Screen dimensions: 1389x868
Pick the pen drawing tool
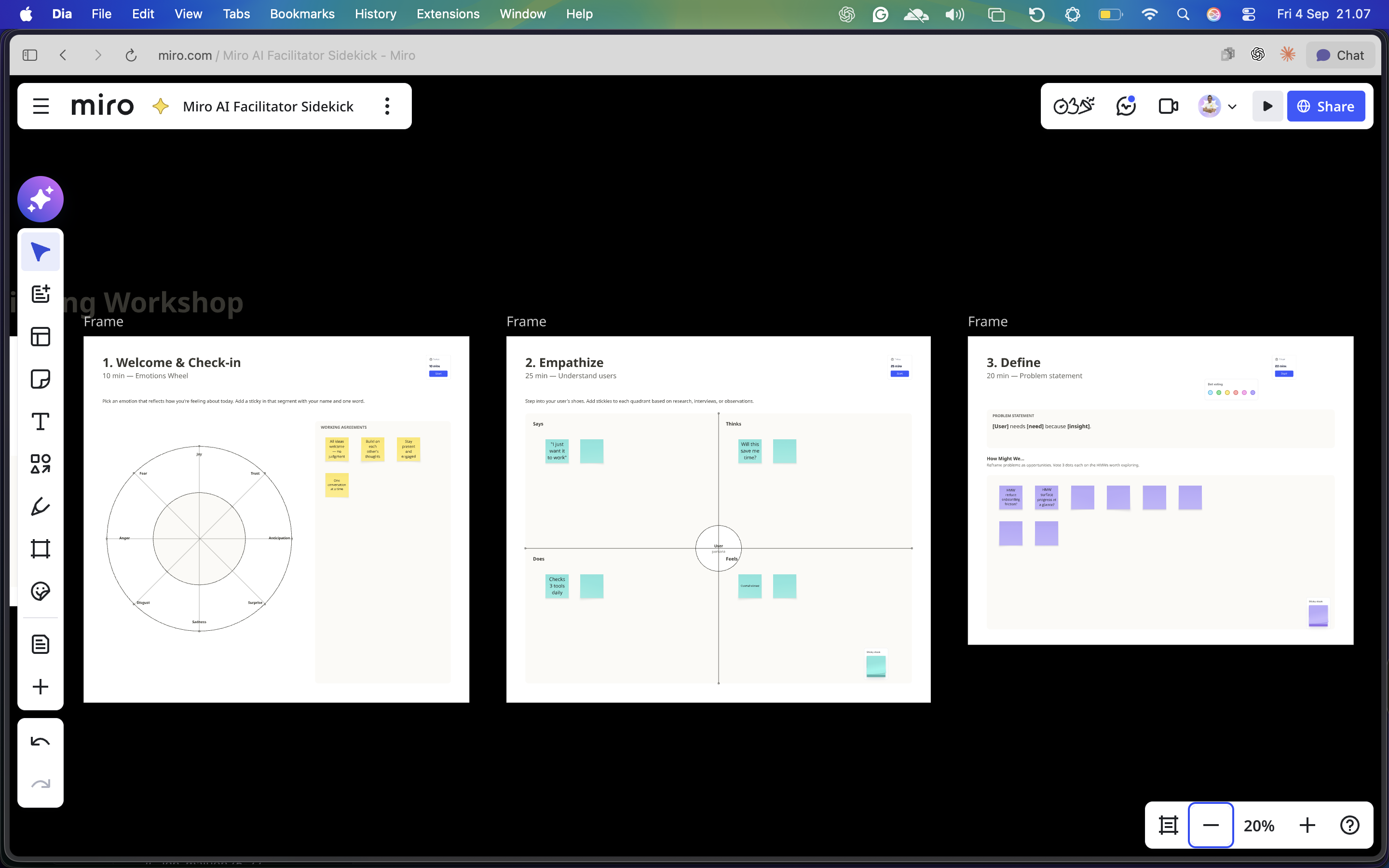(x=40, y=506)
